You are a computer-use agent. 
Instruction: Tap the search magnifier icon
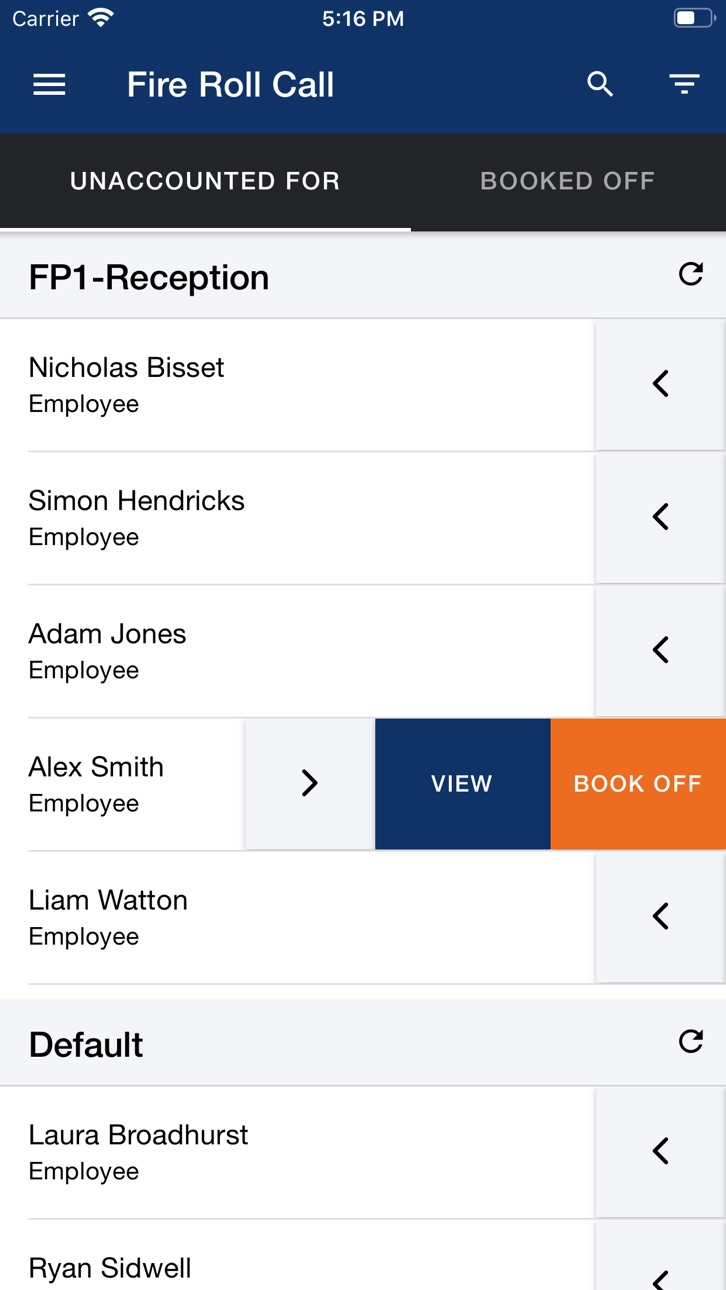[x=600, y=85]
